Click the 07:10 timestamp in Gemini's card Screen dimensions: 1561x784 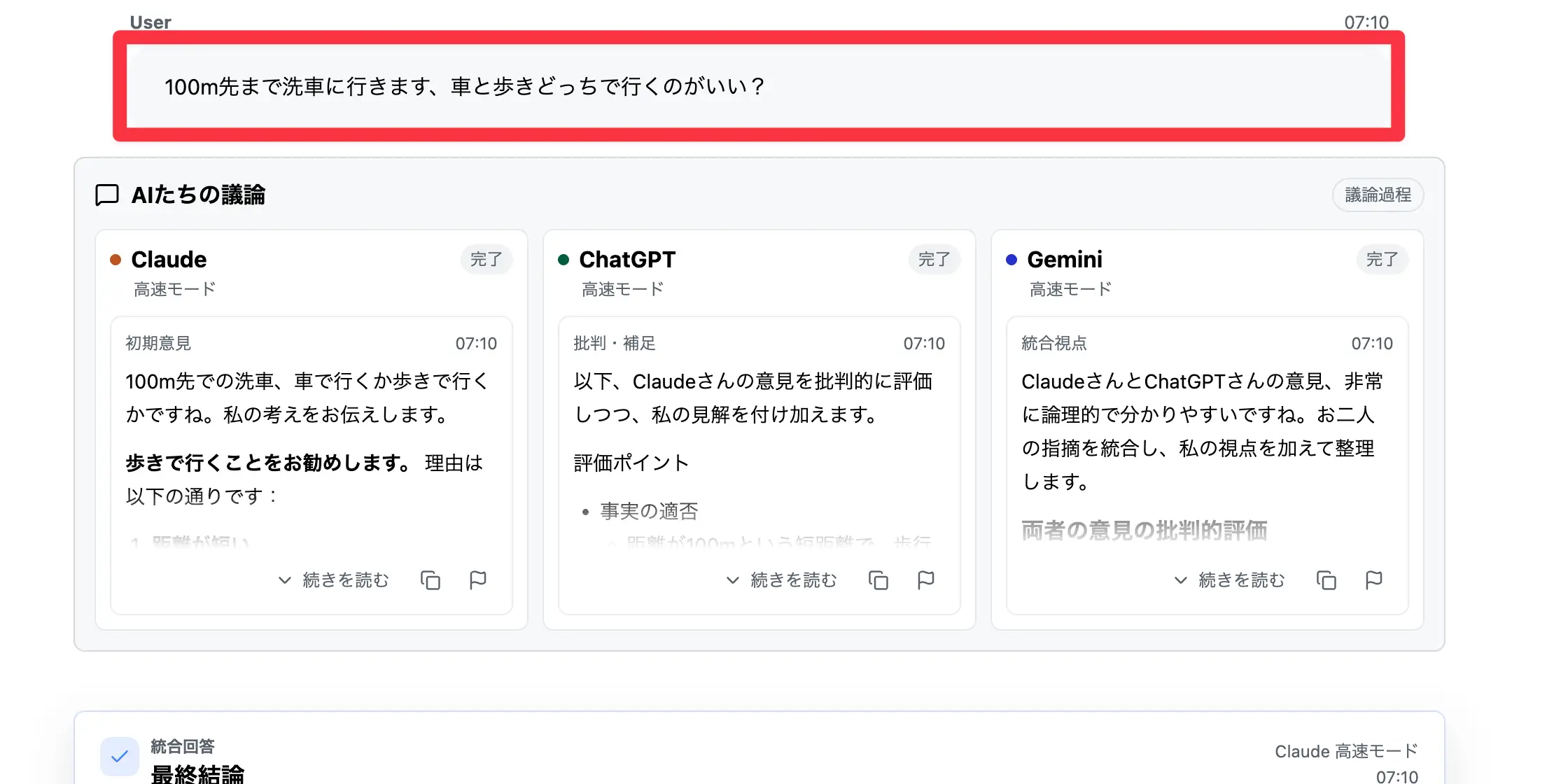(x=1372, y=343)
